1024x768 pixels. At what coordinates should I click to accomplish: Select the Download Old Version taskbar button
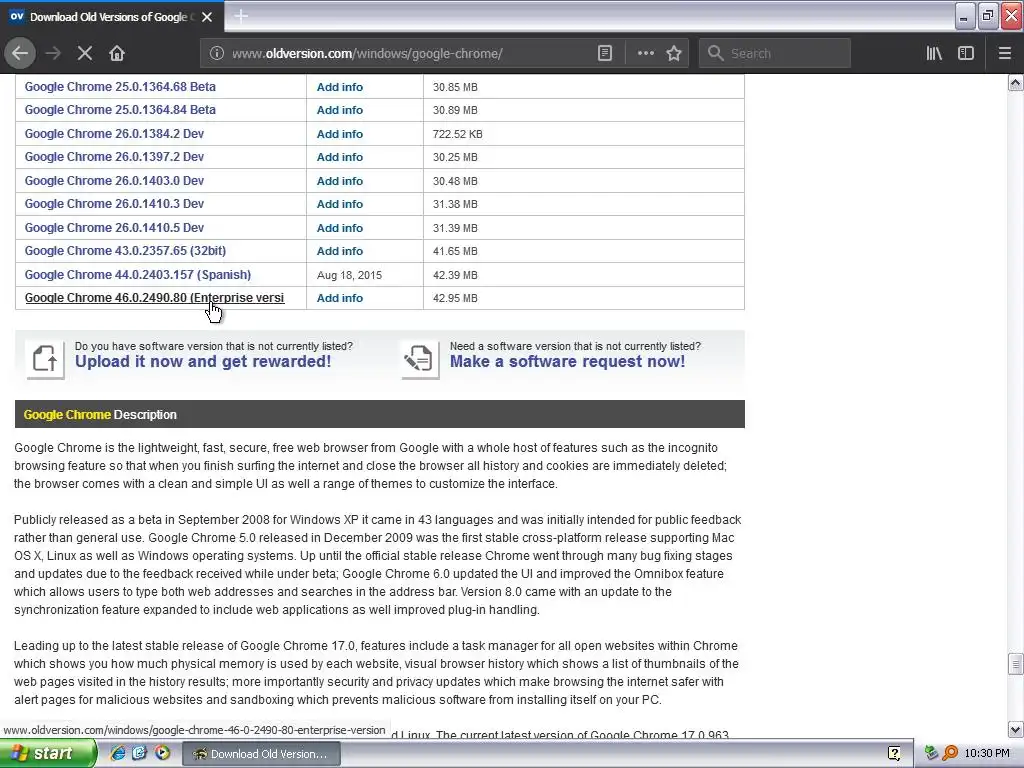[x=261, y=754]
